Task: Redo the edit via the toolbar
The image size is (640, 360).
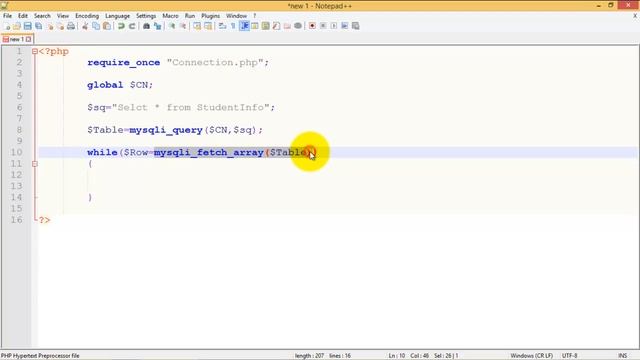Action: 132,26
